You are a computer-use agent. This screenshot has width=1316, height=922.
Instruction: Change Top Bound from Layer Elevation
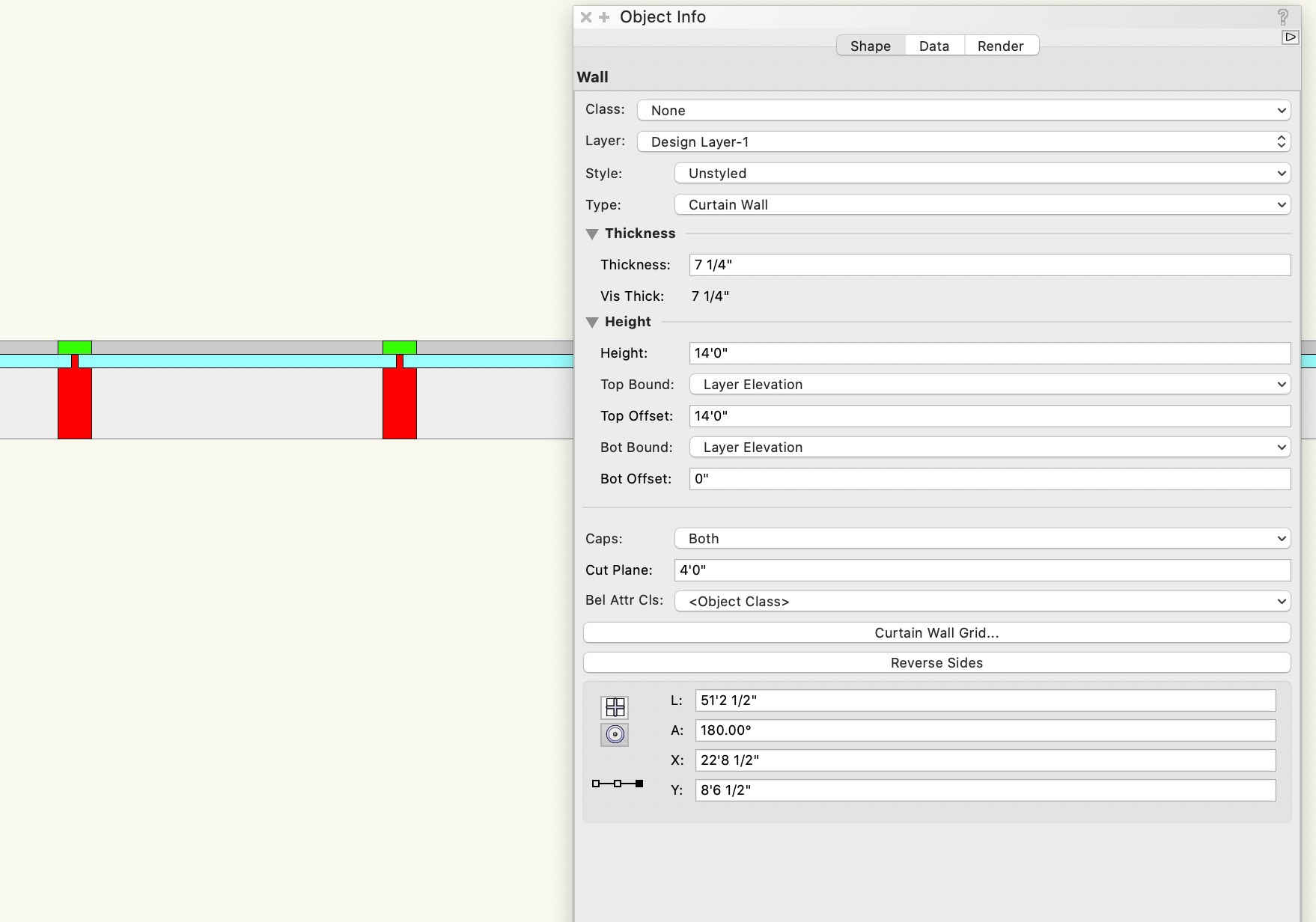click(990, 384)
